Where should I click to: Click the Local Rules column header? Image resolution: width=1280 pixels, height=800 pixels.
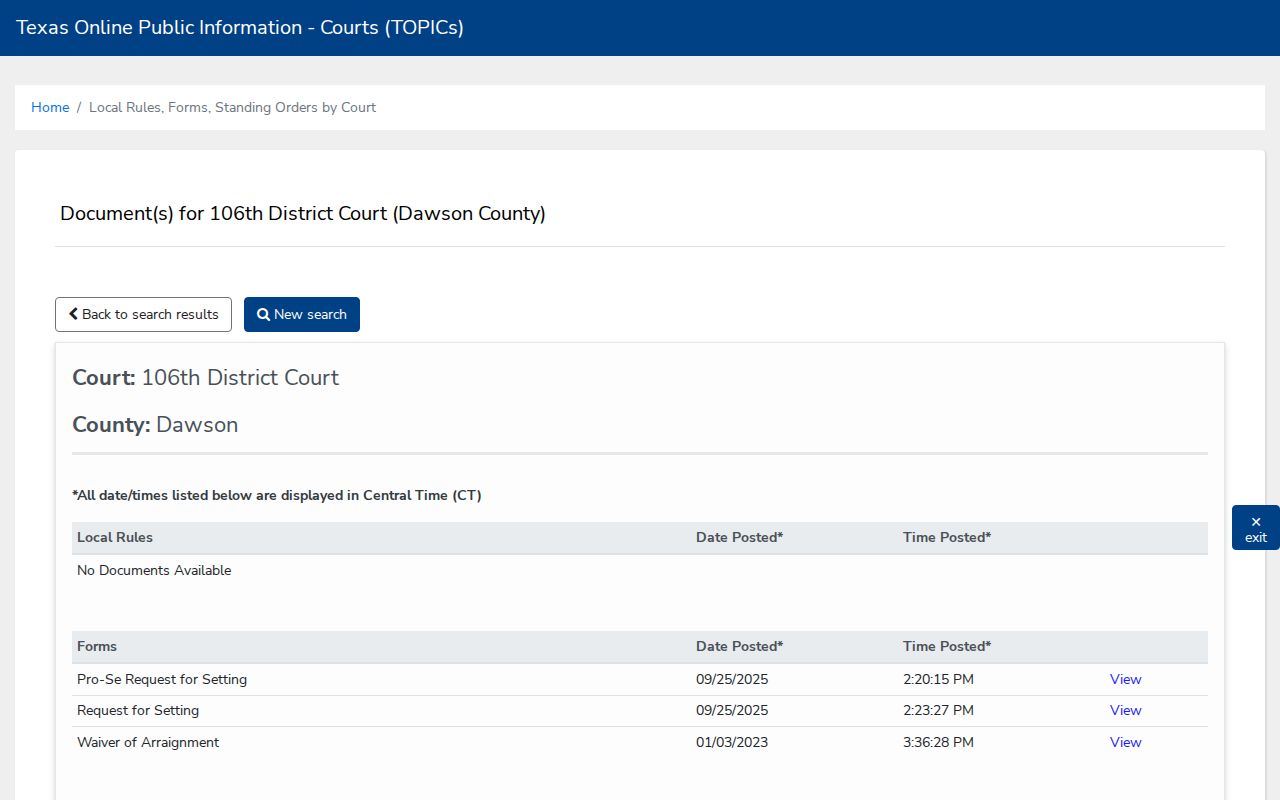(115, 537)
